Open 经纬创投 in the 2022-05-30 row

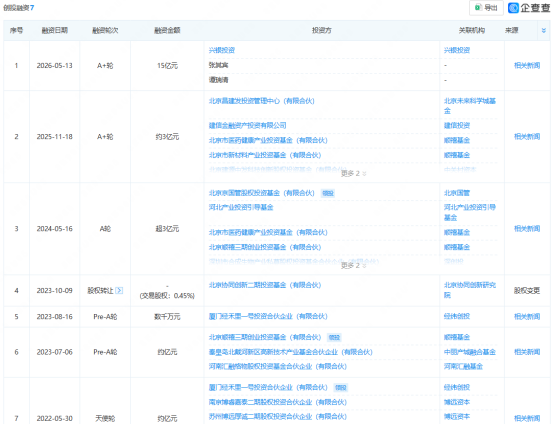click(457, 388)
